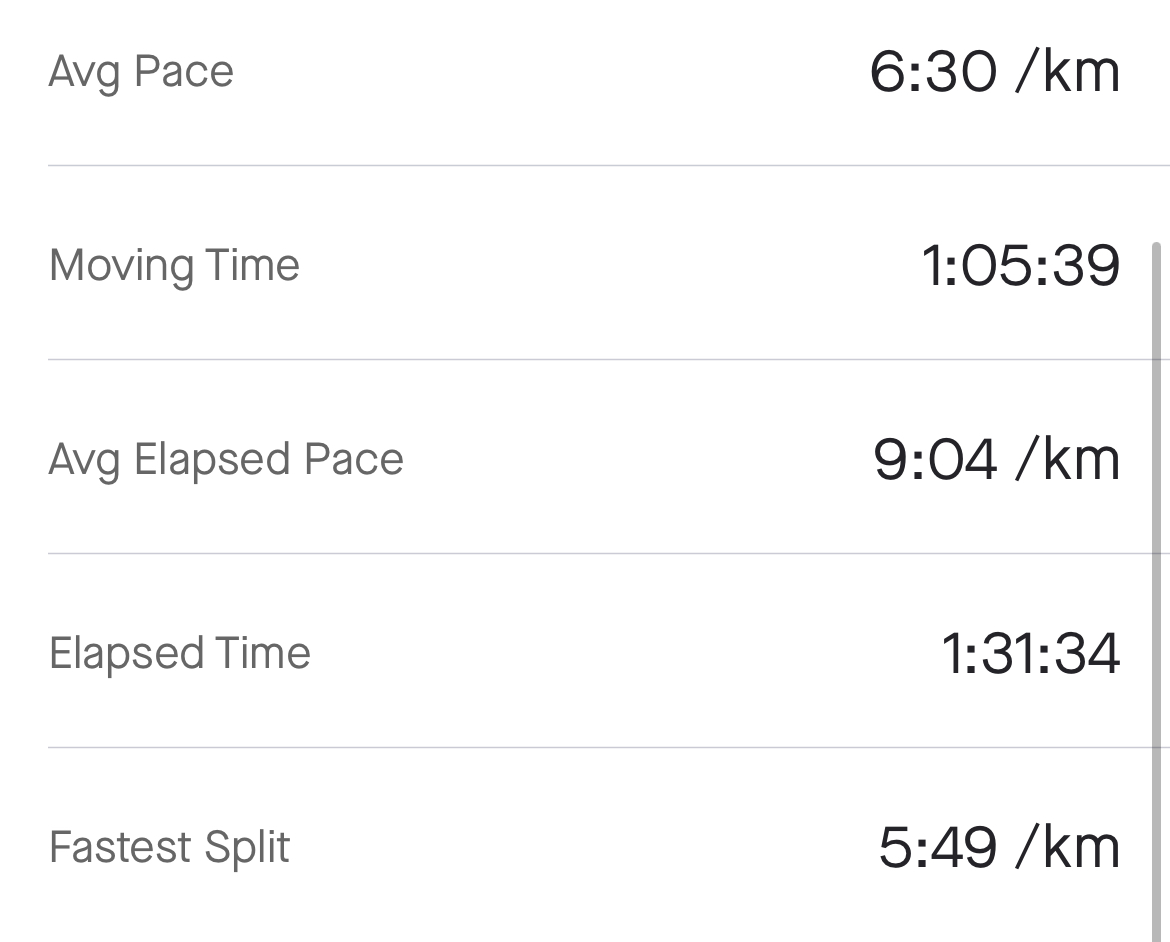Click the /km unit beside 6:30

pyautogui.click(x=1068, y=72)
